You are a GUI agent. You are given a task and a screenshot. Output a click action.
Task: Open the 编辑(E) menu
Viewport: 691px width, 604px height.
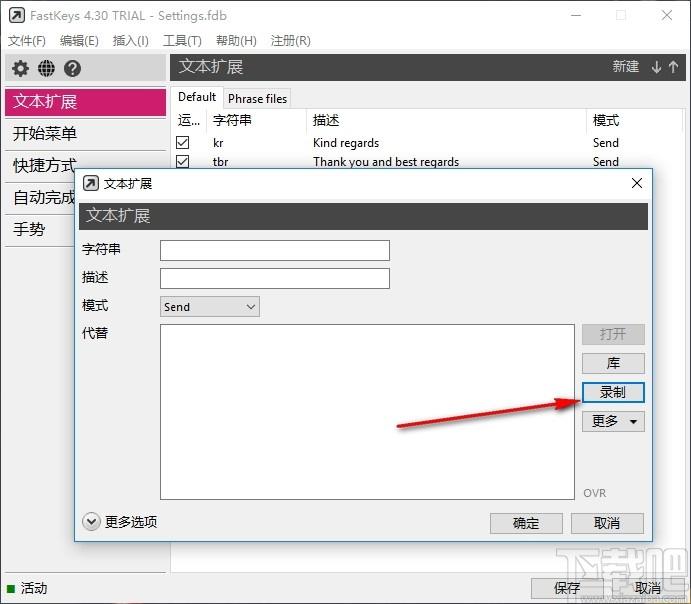coord(79,41)
